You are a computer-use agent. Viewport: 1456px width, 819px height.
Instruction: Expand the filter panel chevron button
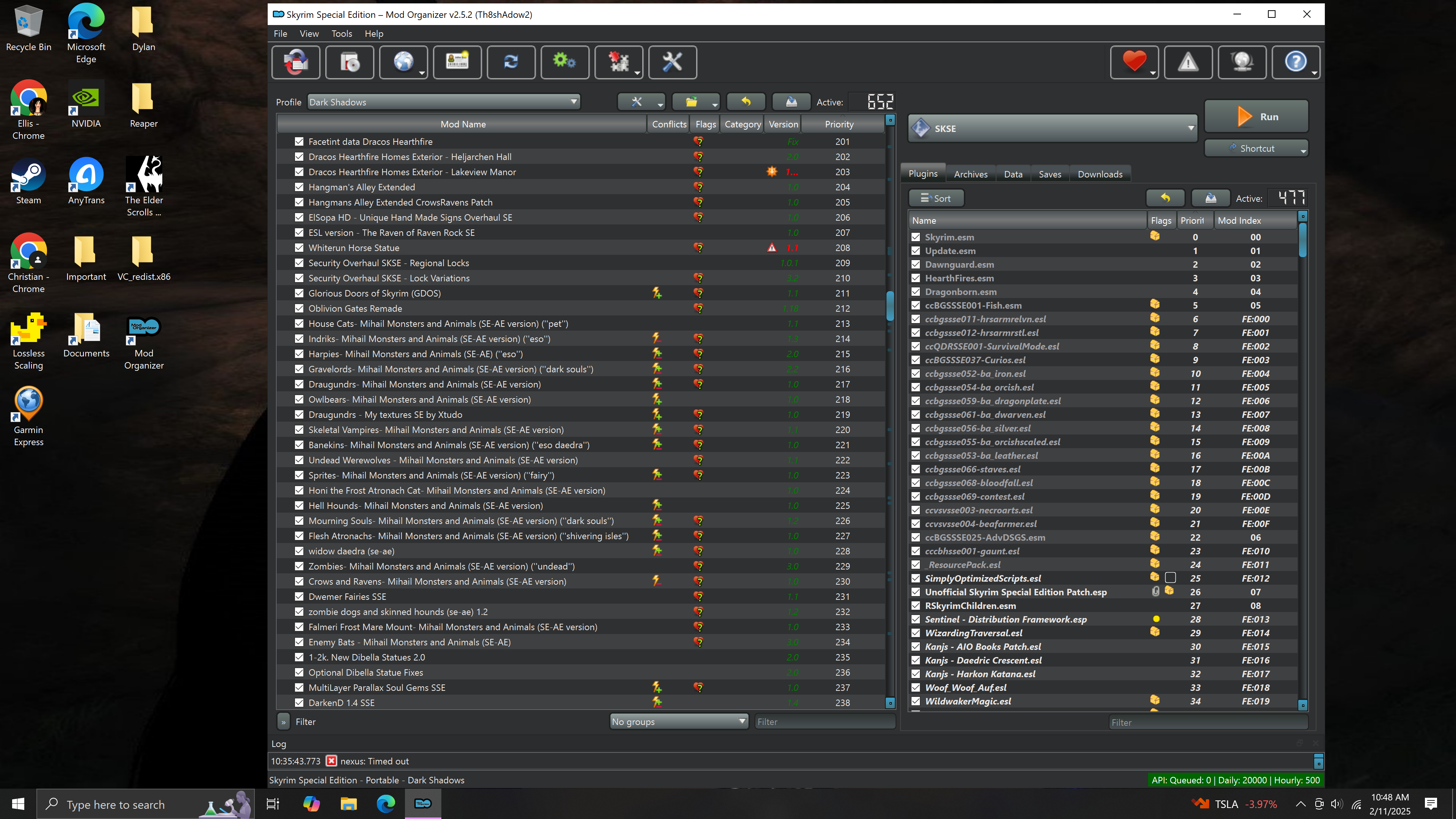point(284,722)
